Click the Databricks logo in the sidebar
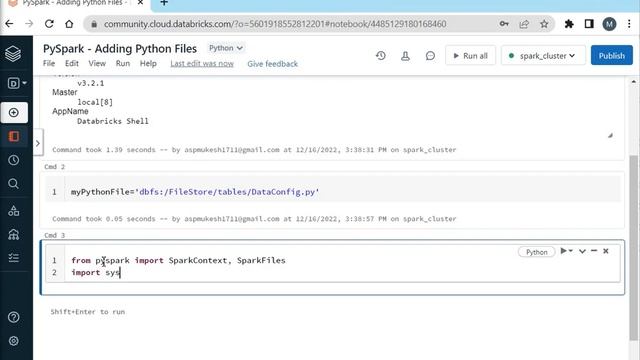The width and height of the screenshot is (640, 360). point(13,54)
